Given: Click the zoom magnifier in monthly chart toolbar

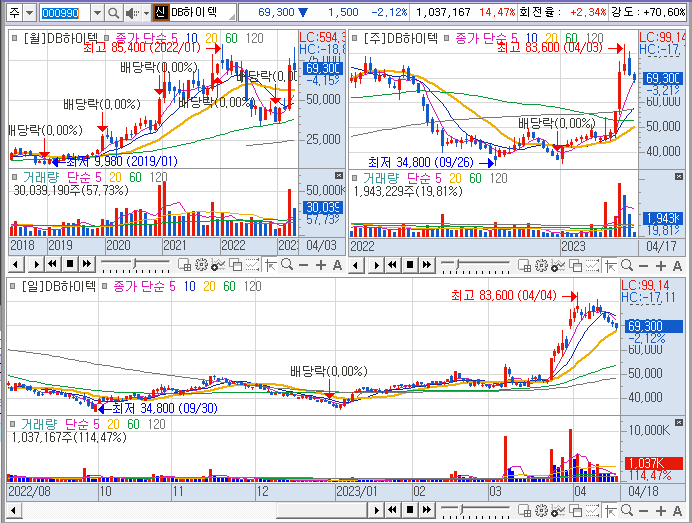Looking at the screenshot, I should [x=287, y=265].
